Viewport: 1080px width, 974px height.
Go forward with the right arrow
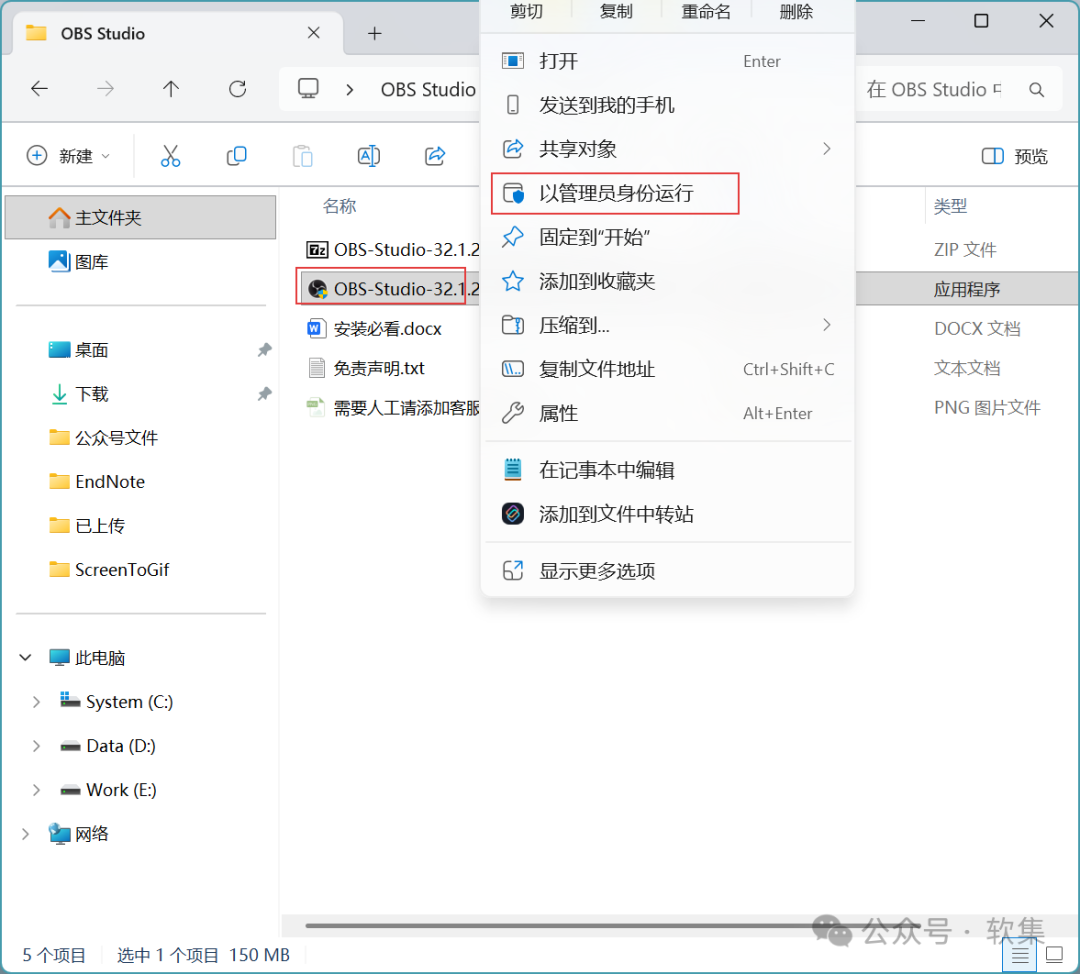point(105,89)
